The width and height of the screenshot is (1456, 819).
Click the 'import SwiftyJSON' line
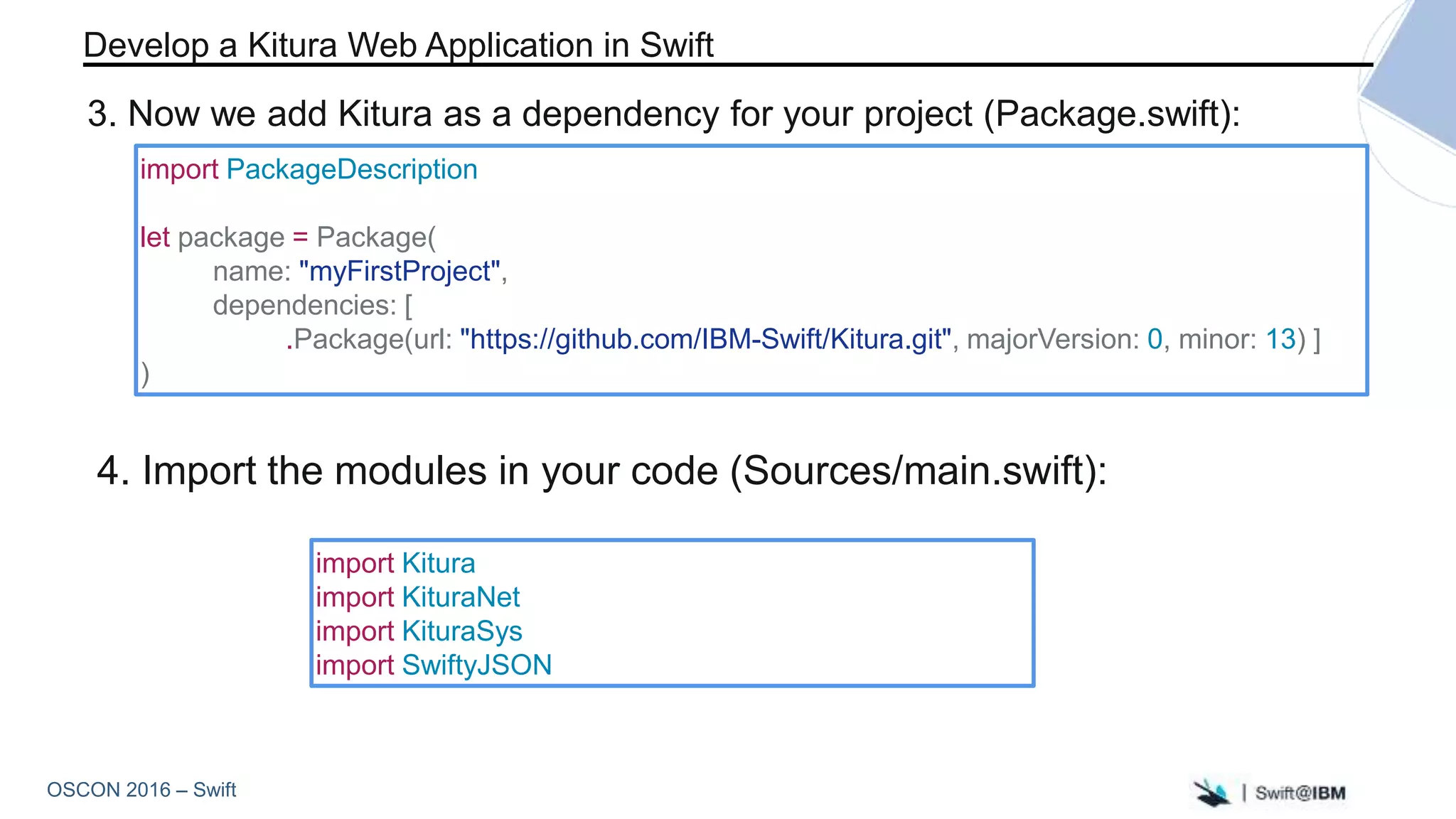(x=434, y=665)
